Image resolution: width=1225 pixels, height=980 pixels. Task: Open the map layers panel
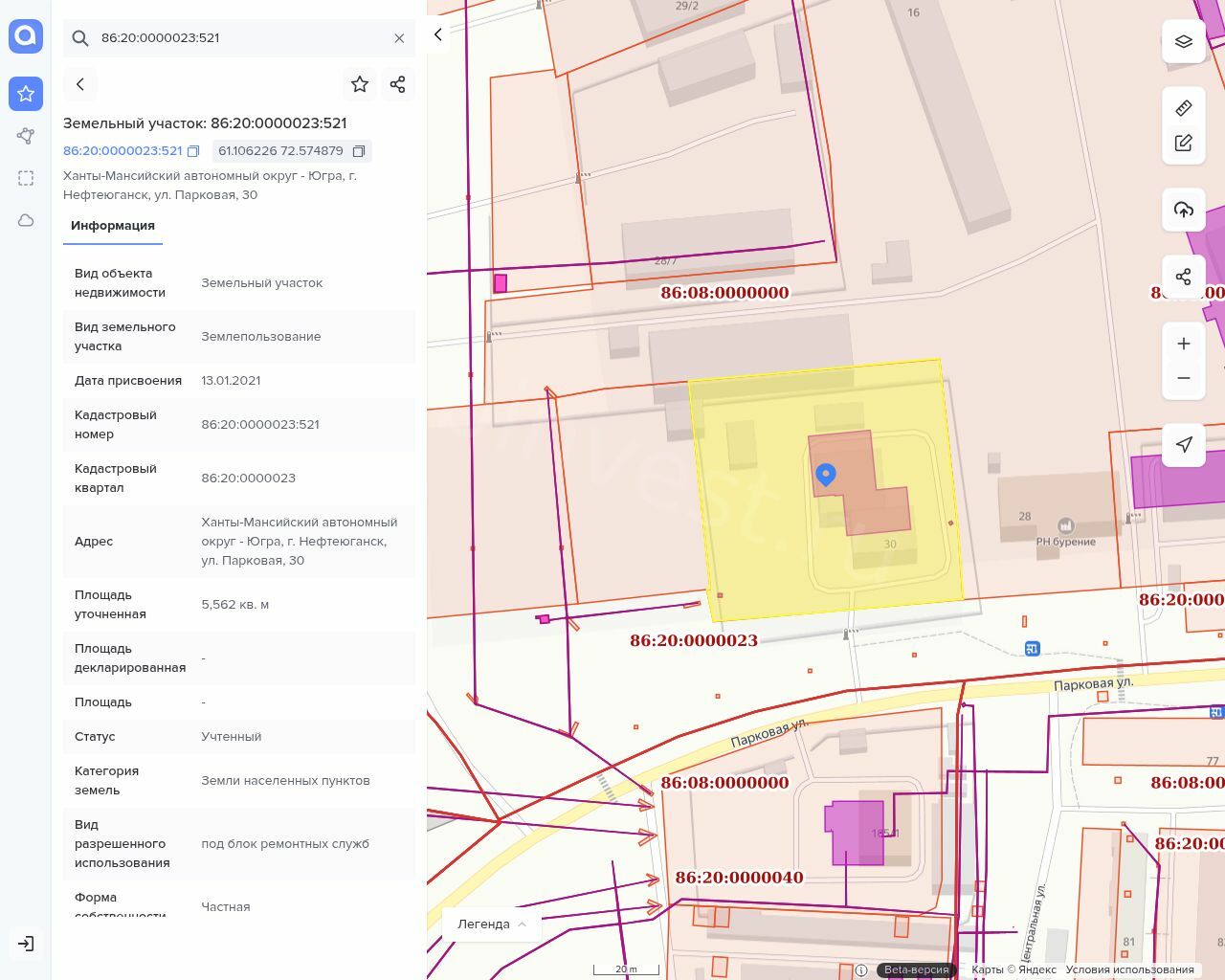[1183, 41]
